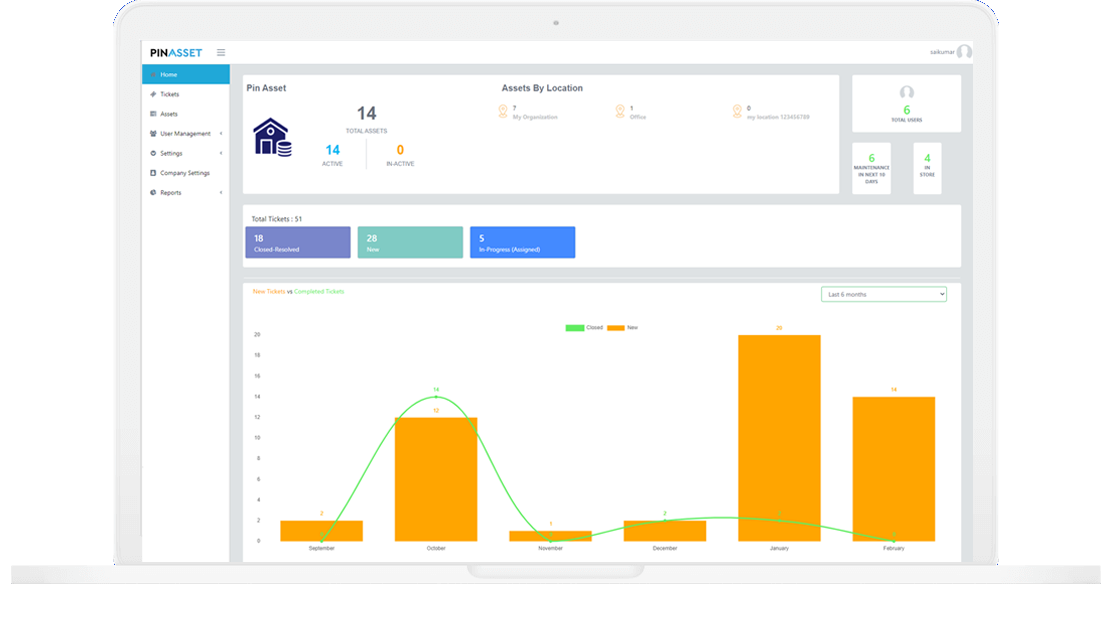Image resolution: width=1115 pixels, height=628 pixels.
Task: Click the PINASSET logo
Action: [x=176, y=53]
